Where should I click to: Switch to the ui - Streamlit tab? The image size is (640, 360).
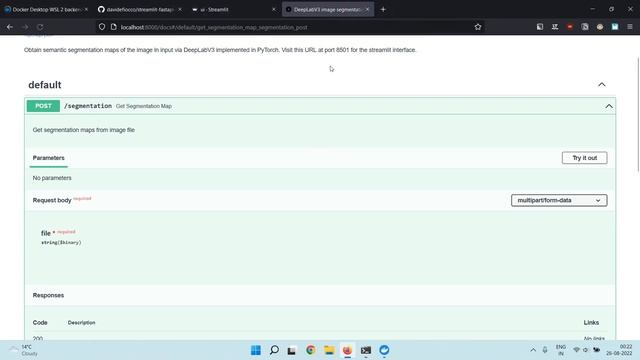[x=233, y=9]
